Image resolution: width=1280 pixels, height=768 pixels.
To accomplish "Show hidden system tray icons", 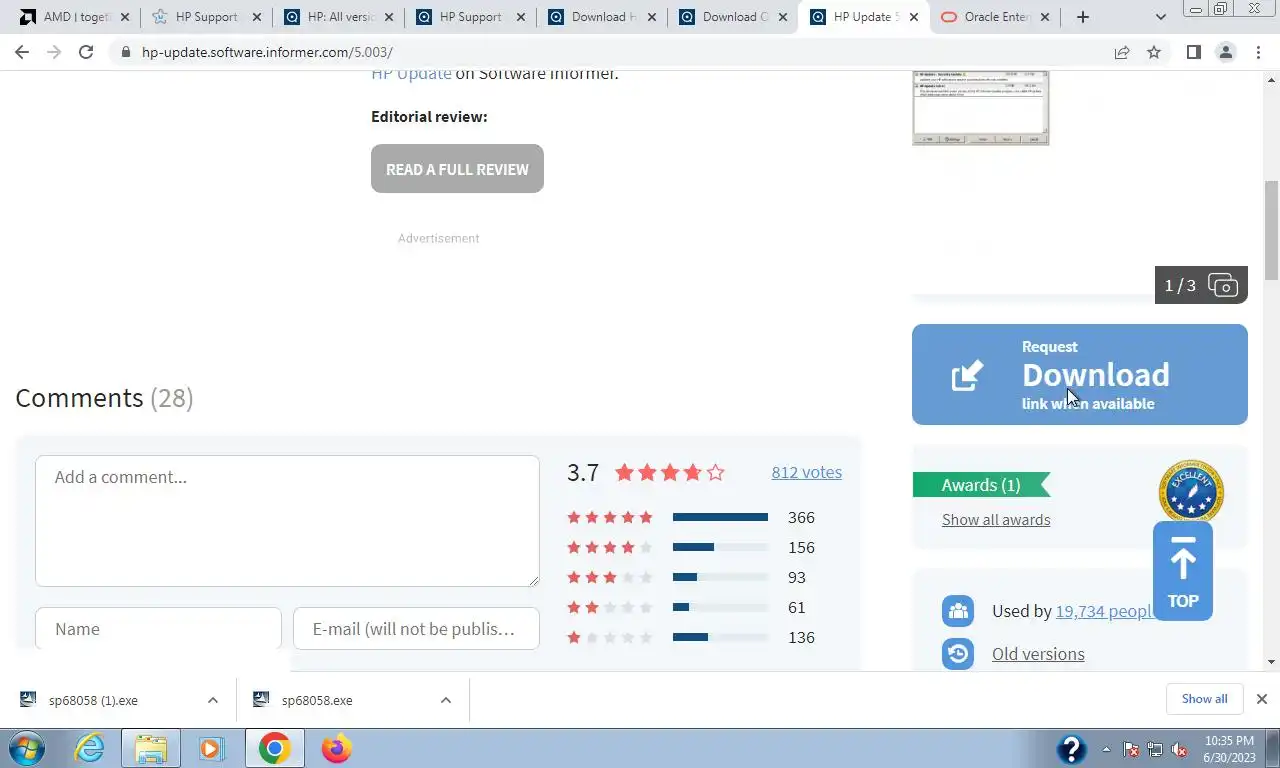I will 1106,749.
